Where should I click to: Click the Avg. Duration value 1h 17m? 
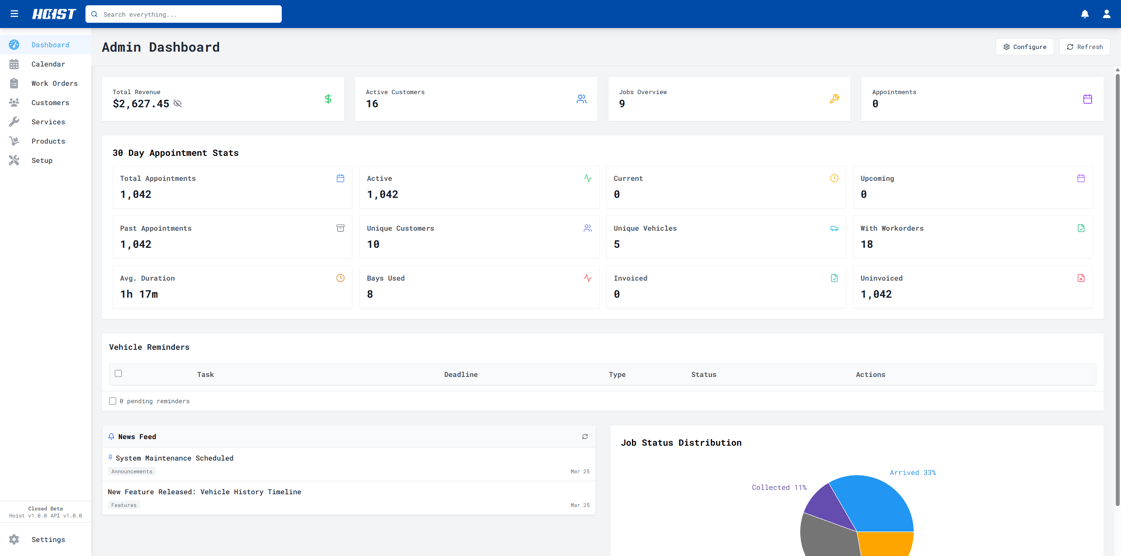point(139,294)
